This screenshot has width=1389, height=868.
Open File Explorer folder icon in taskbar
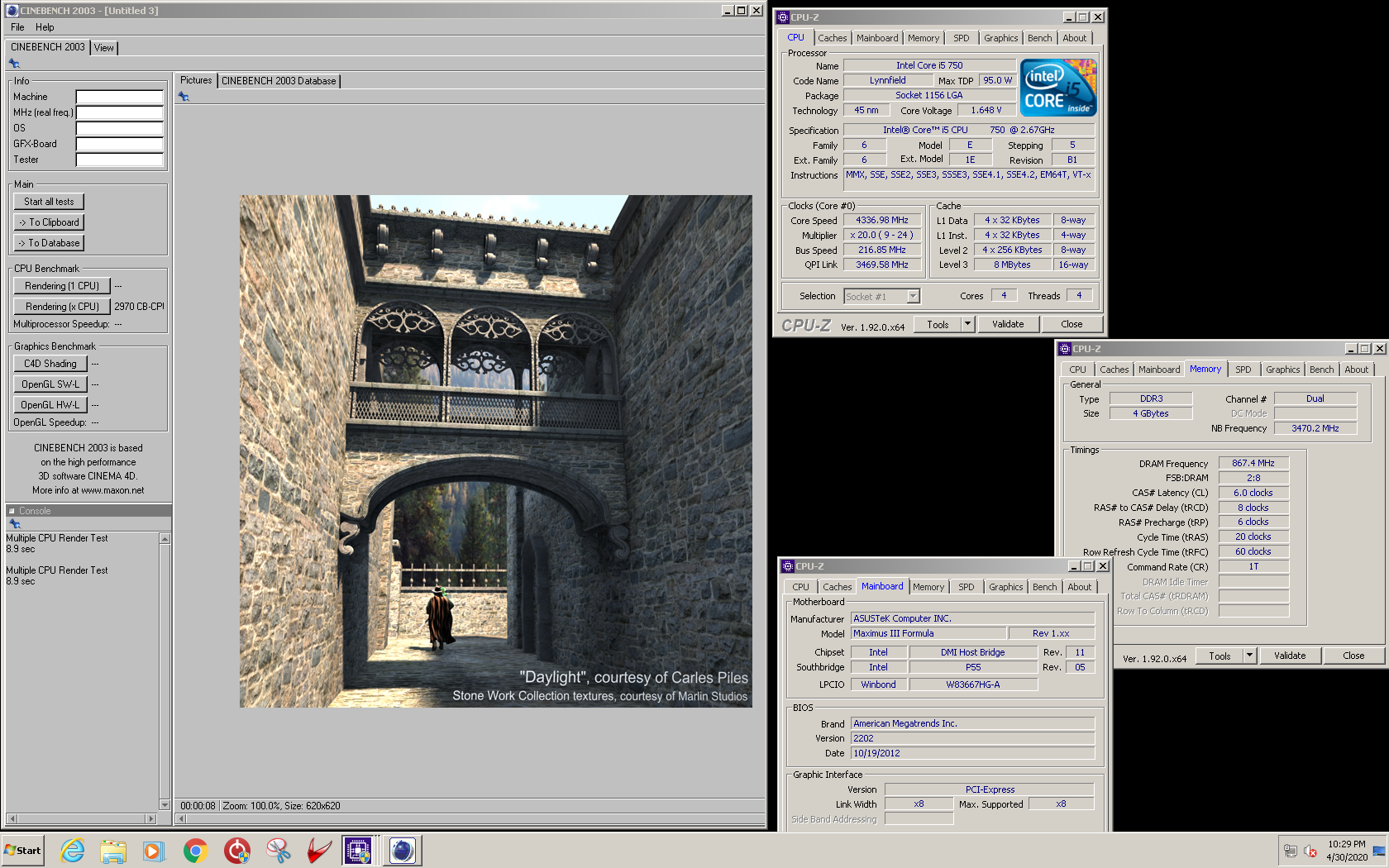click(113, 851)
